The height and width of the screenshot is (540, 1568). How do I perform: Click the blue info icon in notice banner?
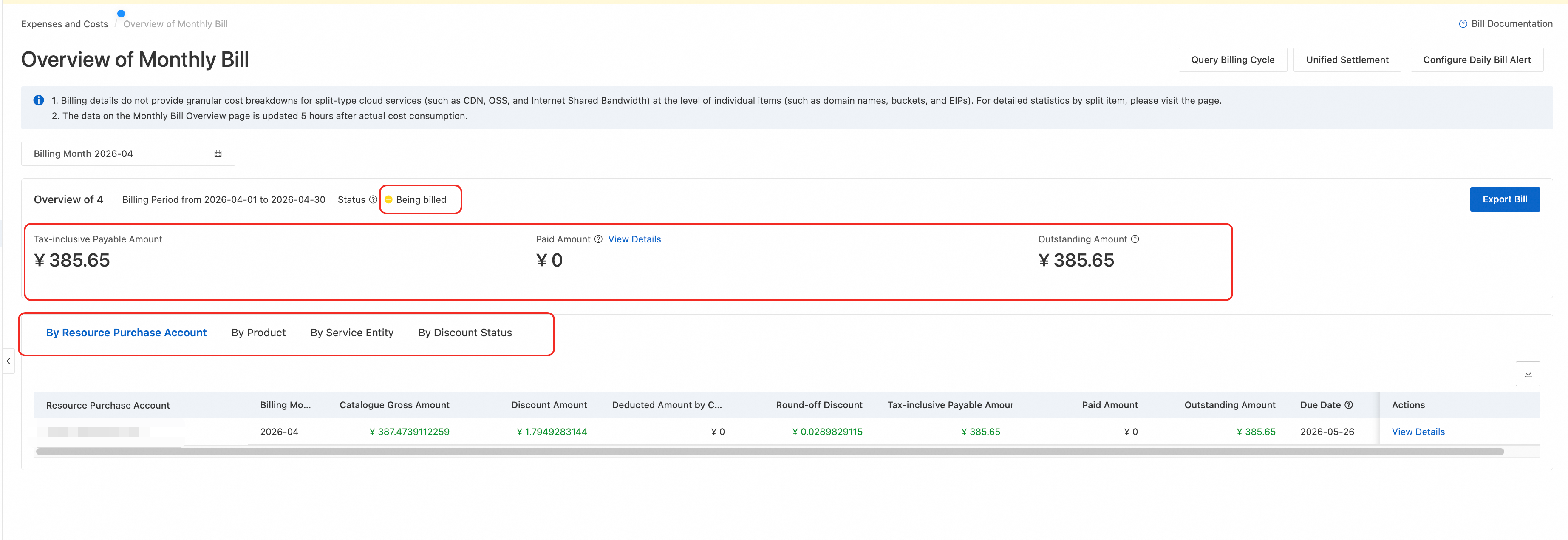[x=38, y=100]
